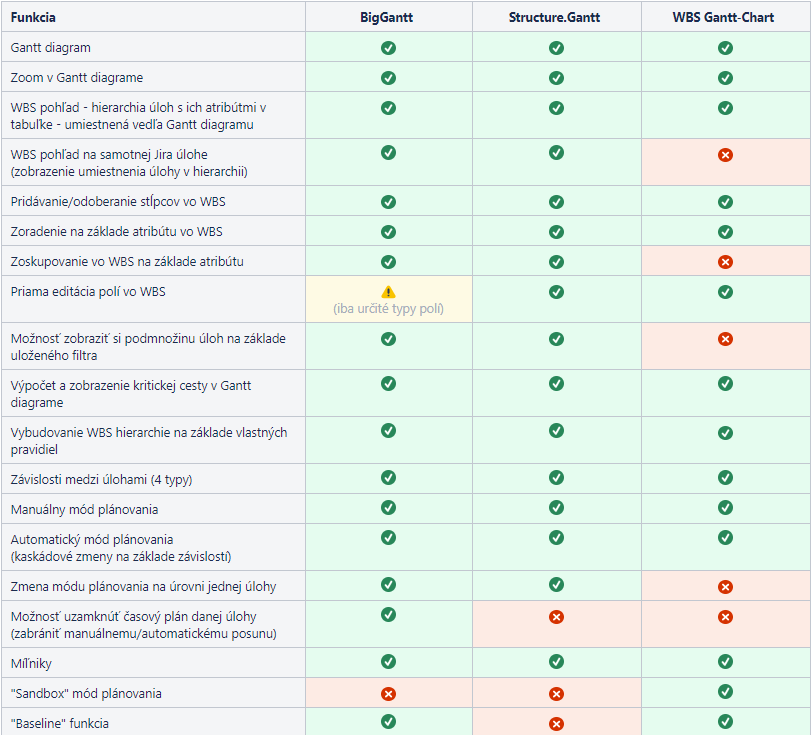Click BigGantt checkmark for Možnosť zobraziť si podmnožinu úloh

[x=388, y=339]
